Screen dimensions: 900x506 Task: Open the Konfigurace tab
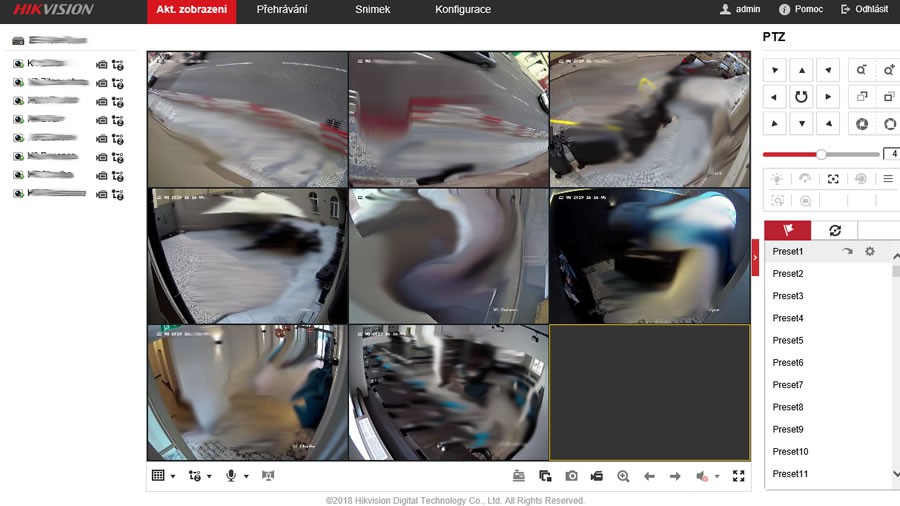[462, 10]
